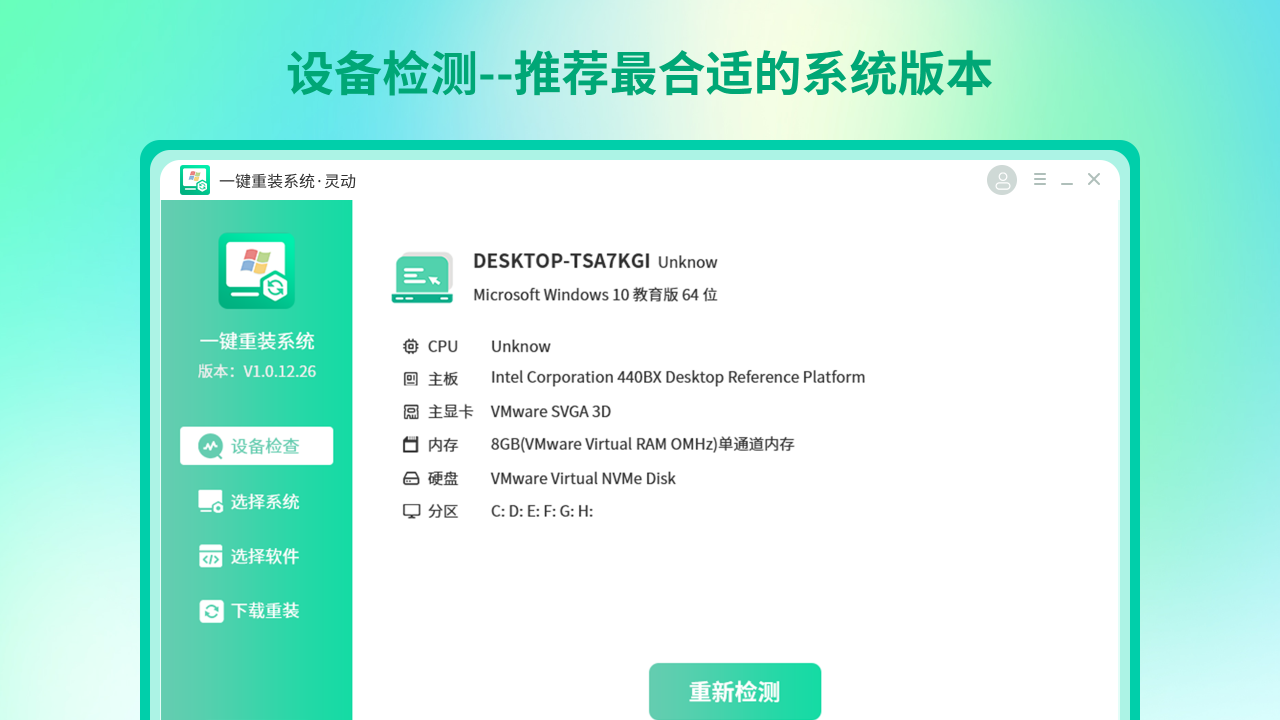Open the hamburger settings menu

[1040, 179]
